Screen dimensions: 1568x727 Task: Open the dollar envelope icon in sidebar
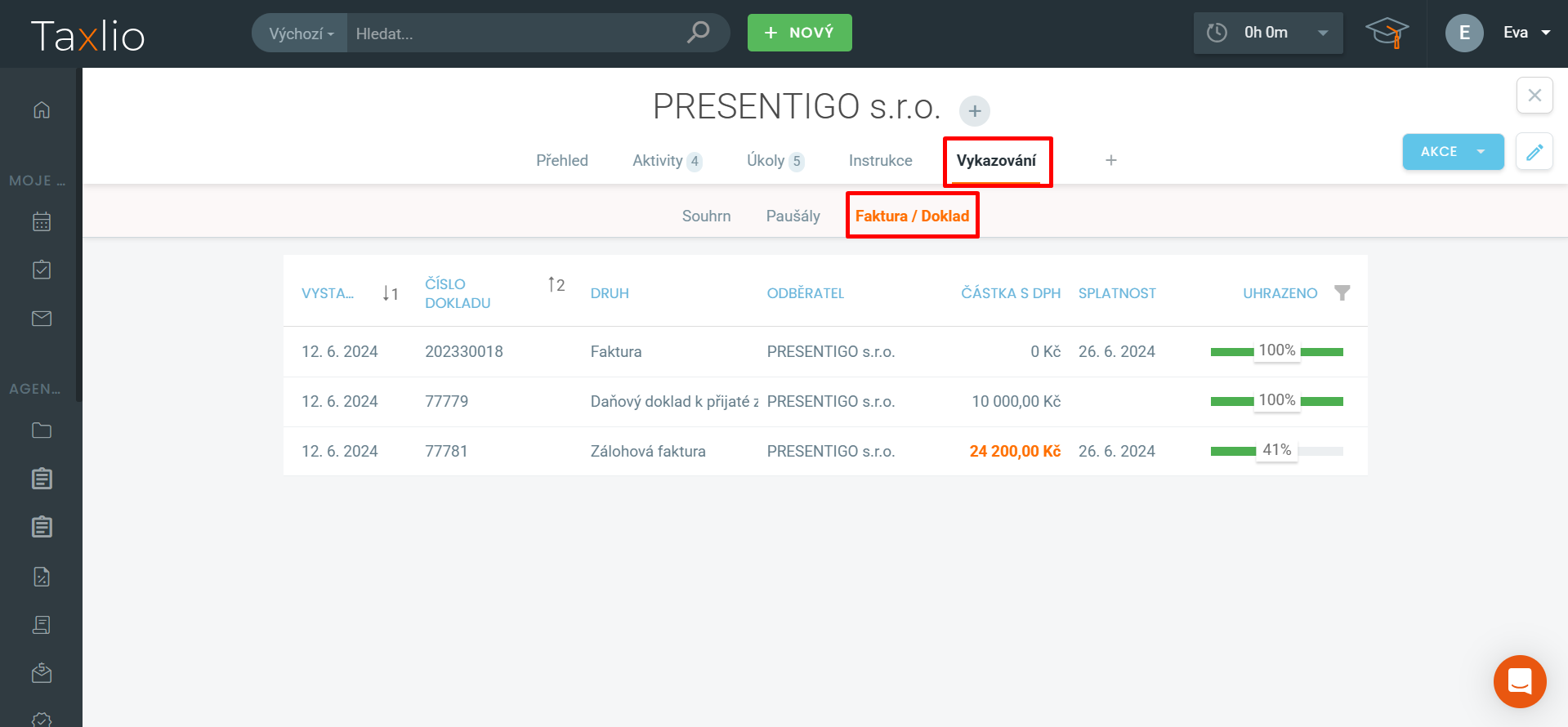click(x=42, y=672)
